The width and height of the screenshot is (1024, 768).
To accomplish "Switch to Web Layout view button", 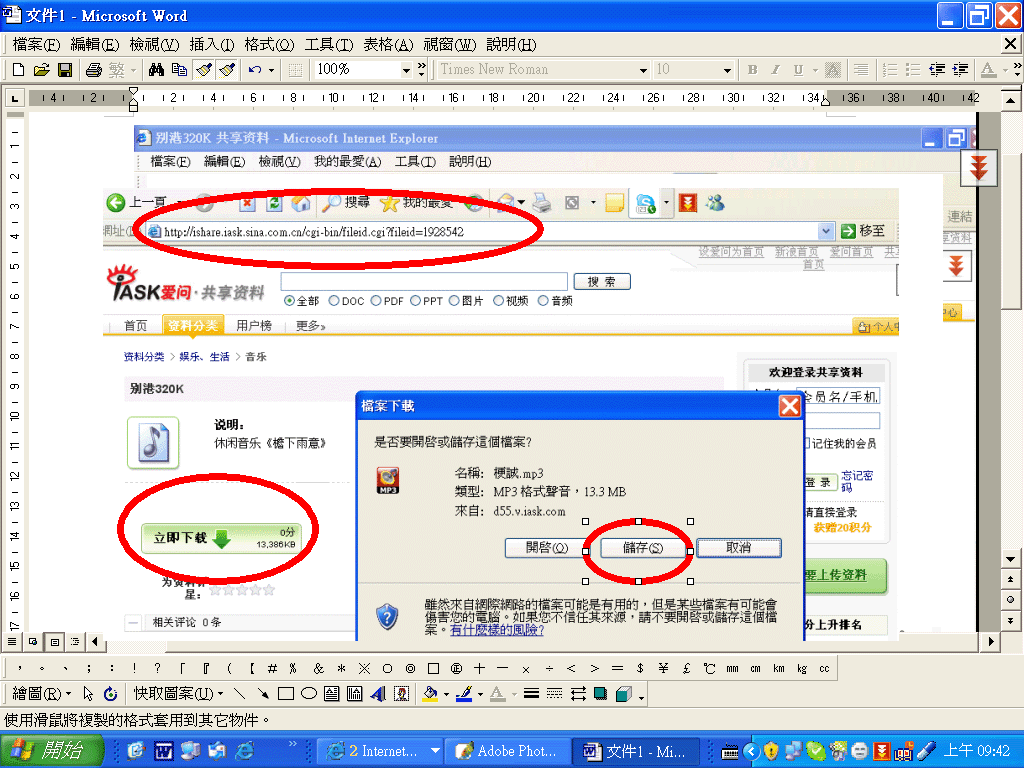I will (x=33, y=642).
